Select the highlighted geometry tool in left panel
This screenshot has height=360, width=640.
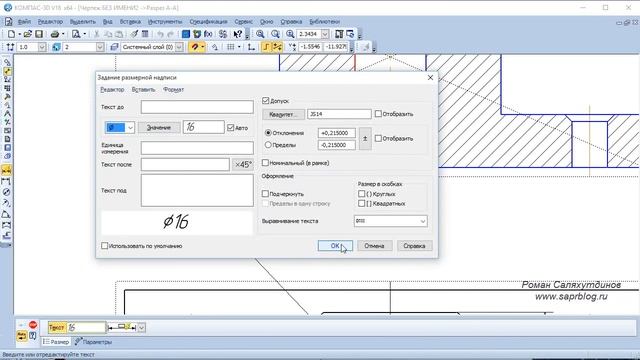(x=7, y=71)
